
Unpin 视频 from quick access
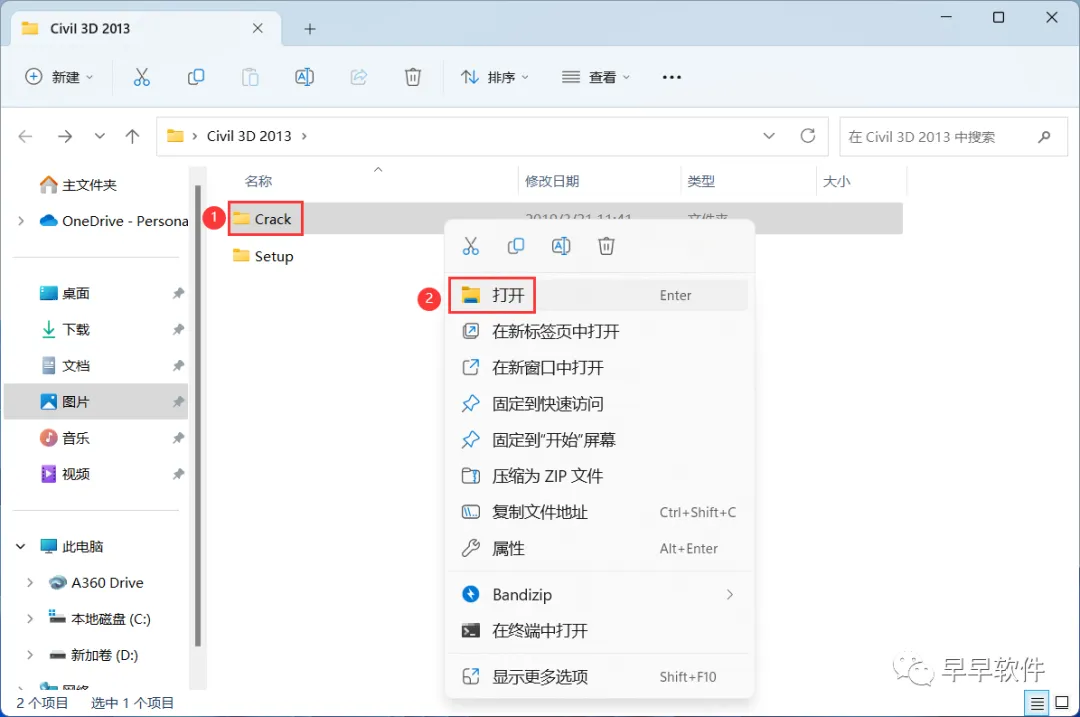pos(178,474)
